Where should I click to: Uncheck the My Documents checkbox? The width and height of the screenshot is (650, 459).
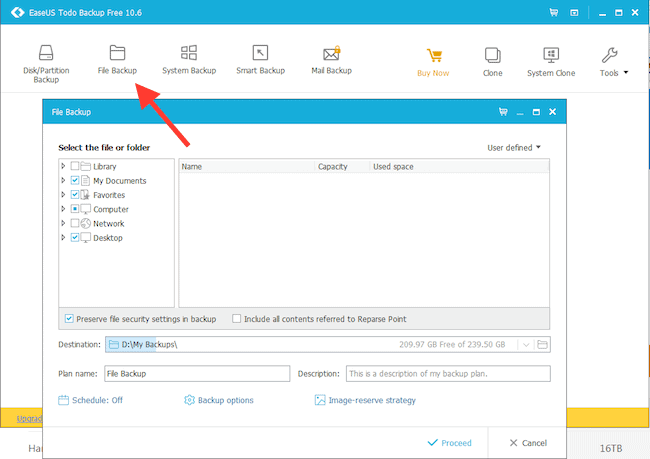75,180
